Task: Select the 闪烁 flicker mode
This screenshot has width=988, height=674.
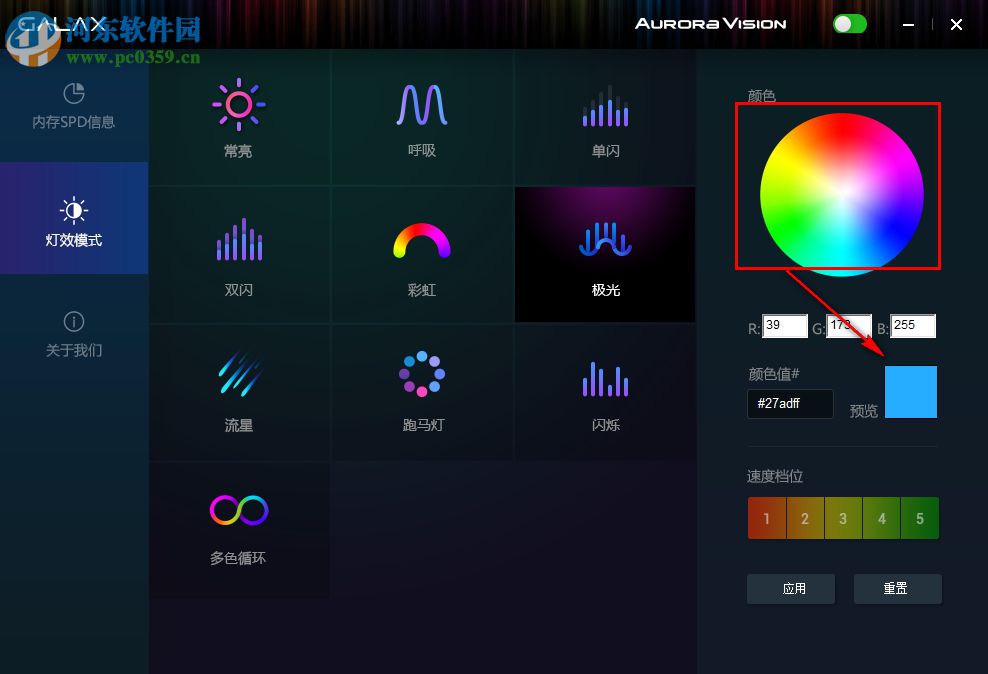Action: 605,392
